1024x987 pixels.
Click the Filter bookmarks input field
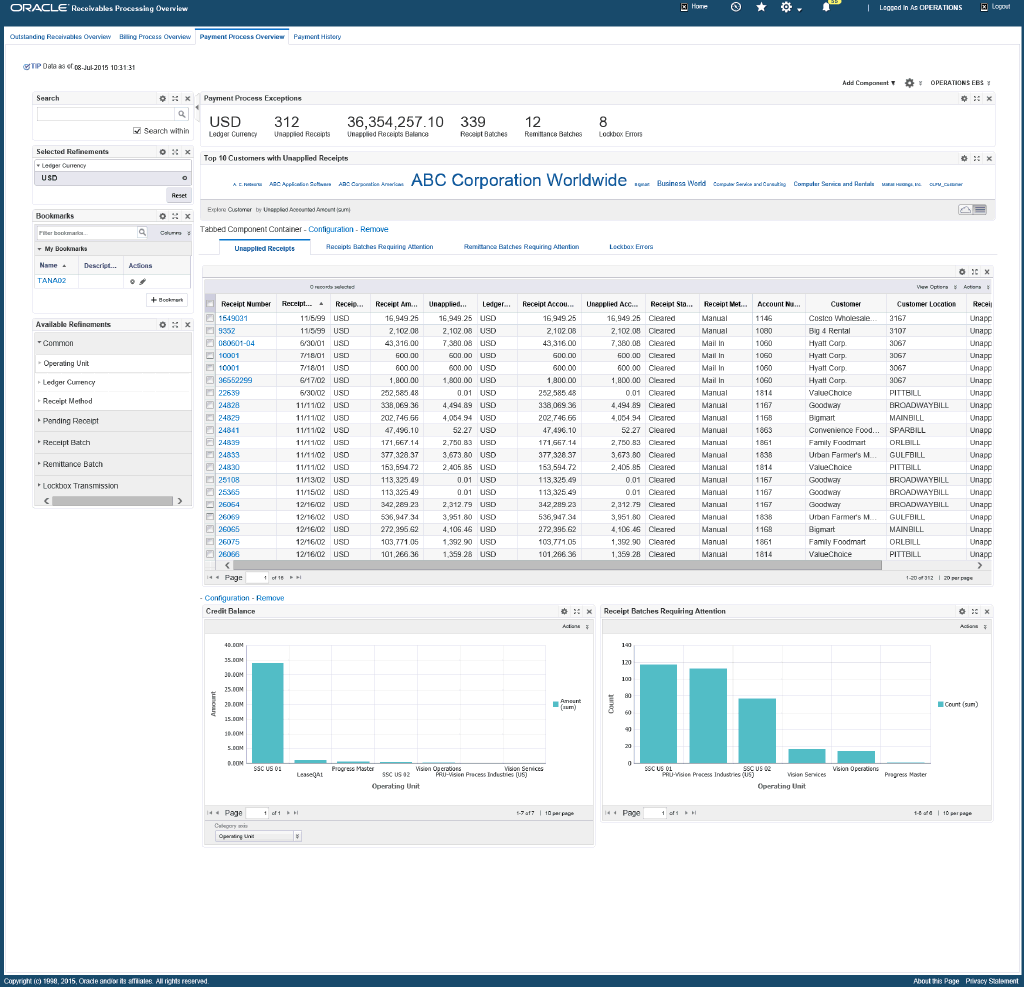pos(86,233)
